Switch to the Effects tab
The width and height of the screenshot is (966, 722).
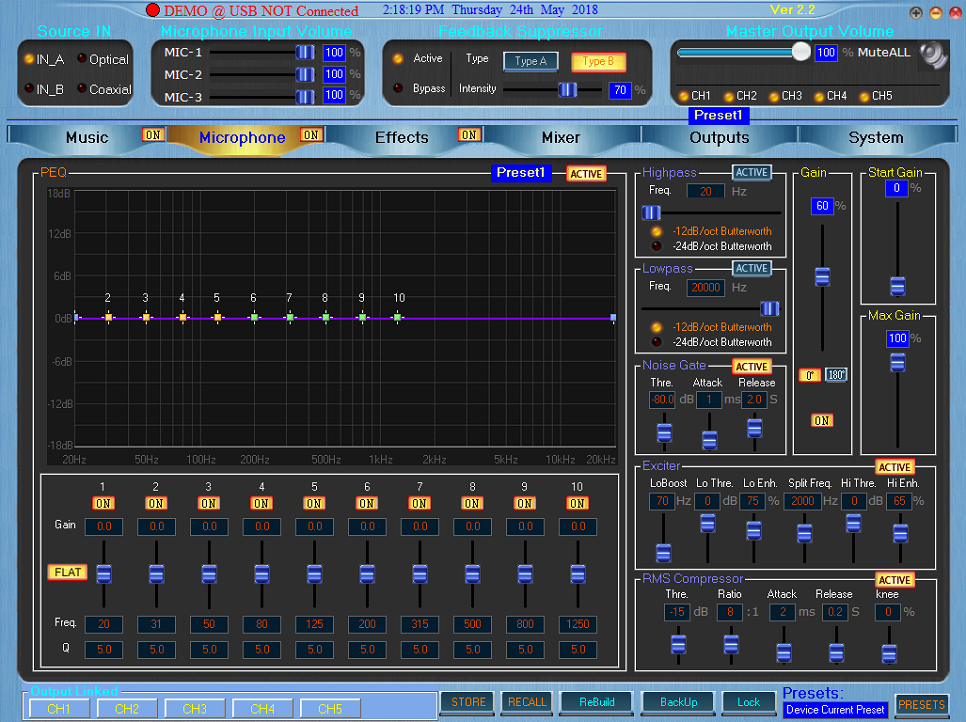402,137
